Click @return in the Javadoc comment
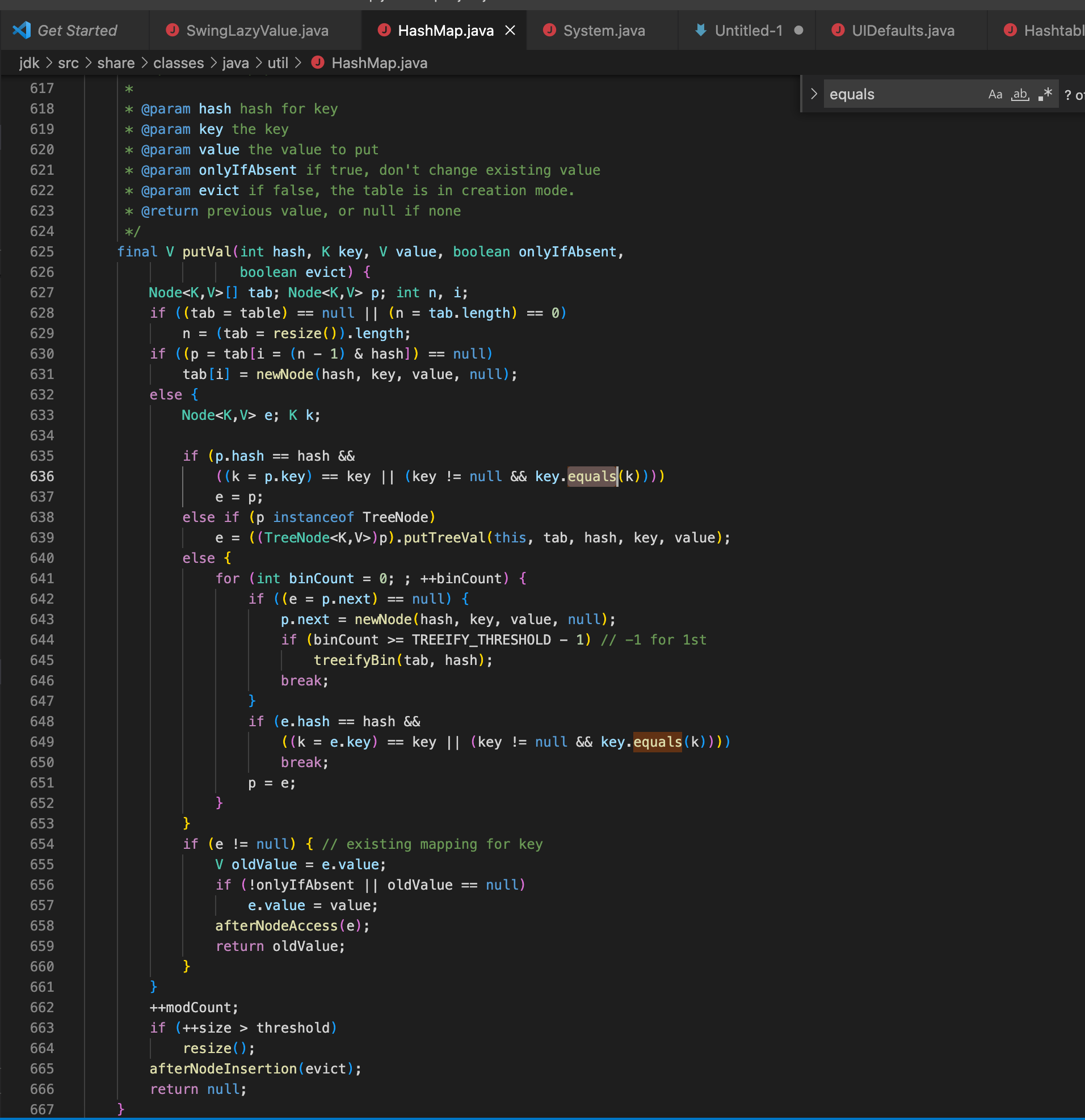Screen dimensions: 1085x1120 click(170, 212)
